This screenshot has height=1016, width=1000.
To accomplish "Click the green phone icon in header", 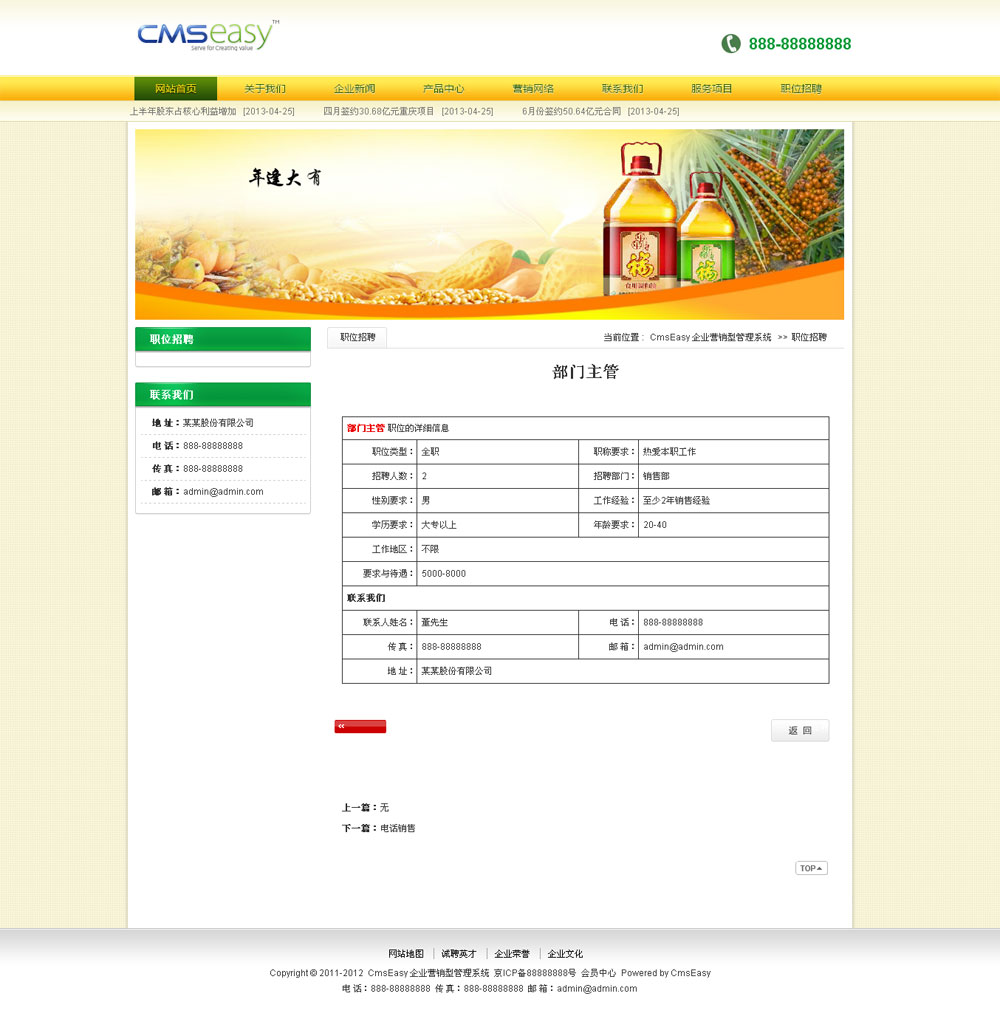I will (731, 44).
